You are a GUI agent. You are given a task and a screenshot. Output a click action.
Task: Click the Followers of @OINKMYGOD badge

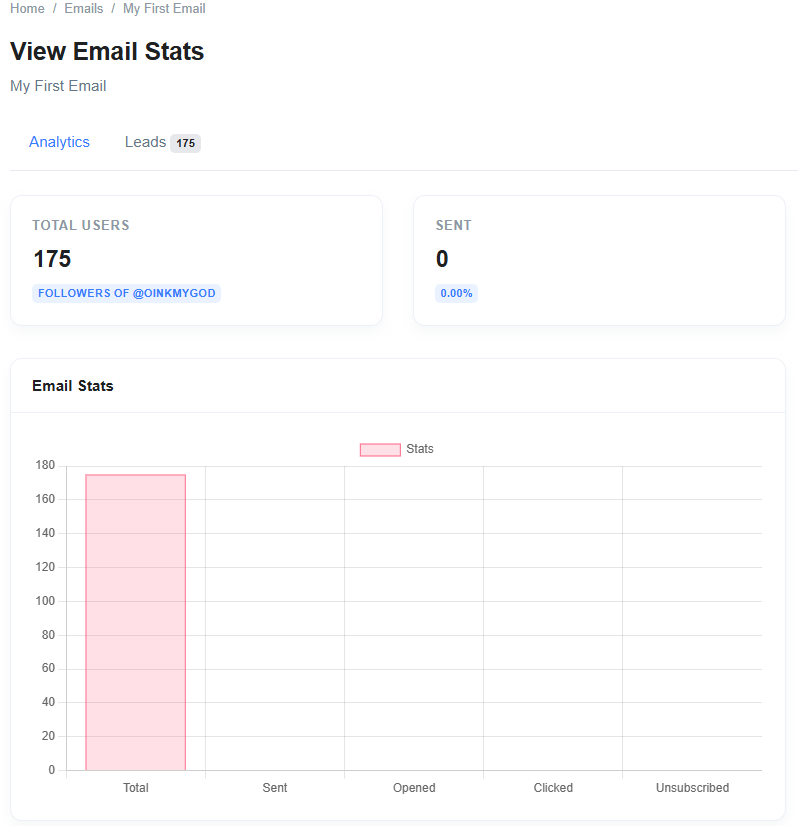tap(126, 293)
